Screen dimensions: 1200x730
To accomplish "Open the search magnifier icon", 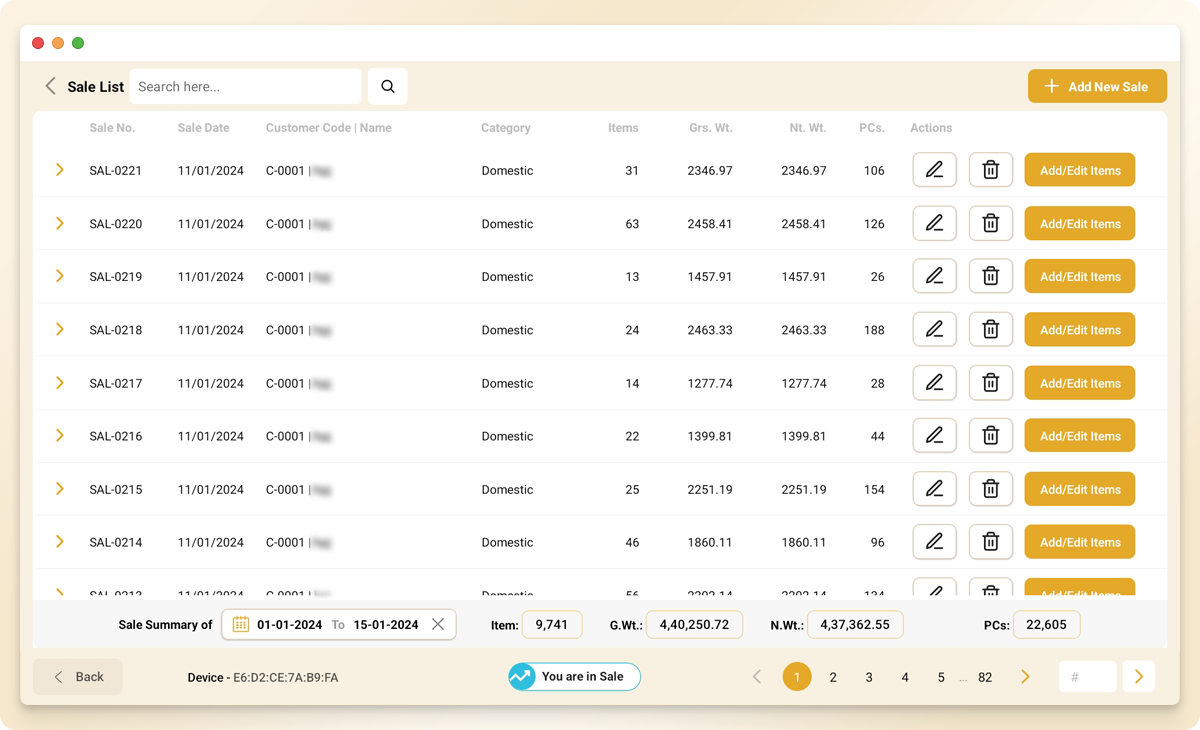I will click(x=387, y=86).
